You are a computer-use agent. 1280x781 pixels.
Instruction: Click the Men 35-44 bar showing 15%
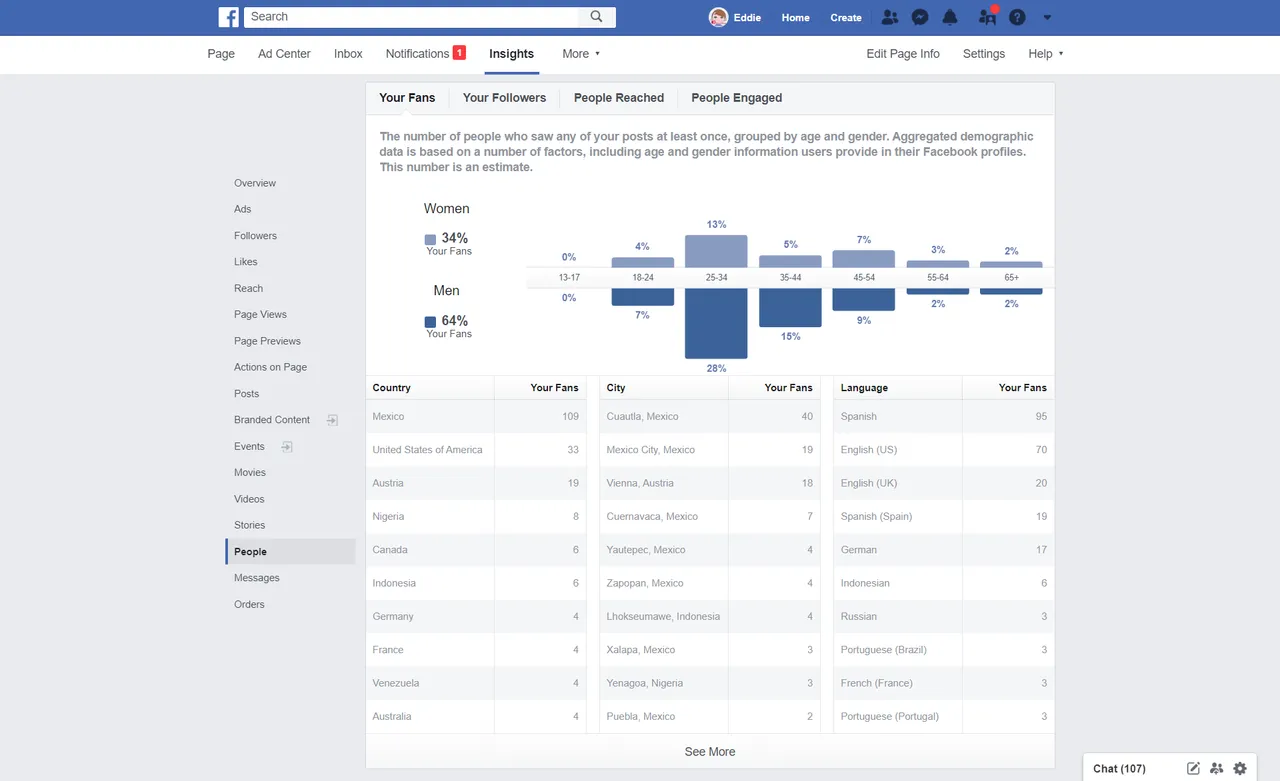coord(790,308)
